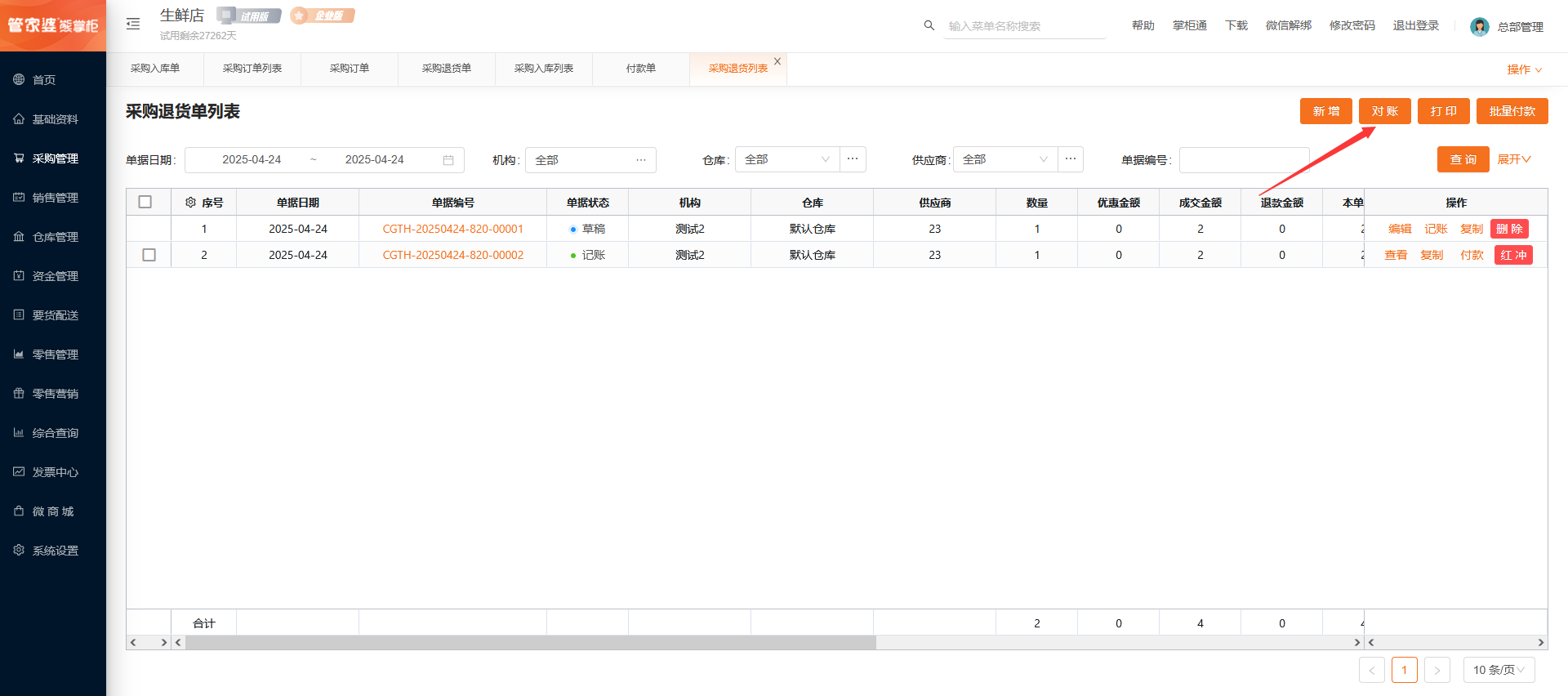
Task: Open 综合查询 in sidebar
Action: (53, 432)
